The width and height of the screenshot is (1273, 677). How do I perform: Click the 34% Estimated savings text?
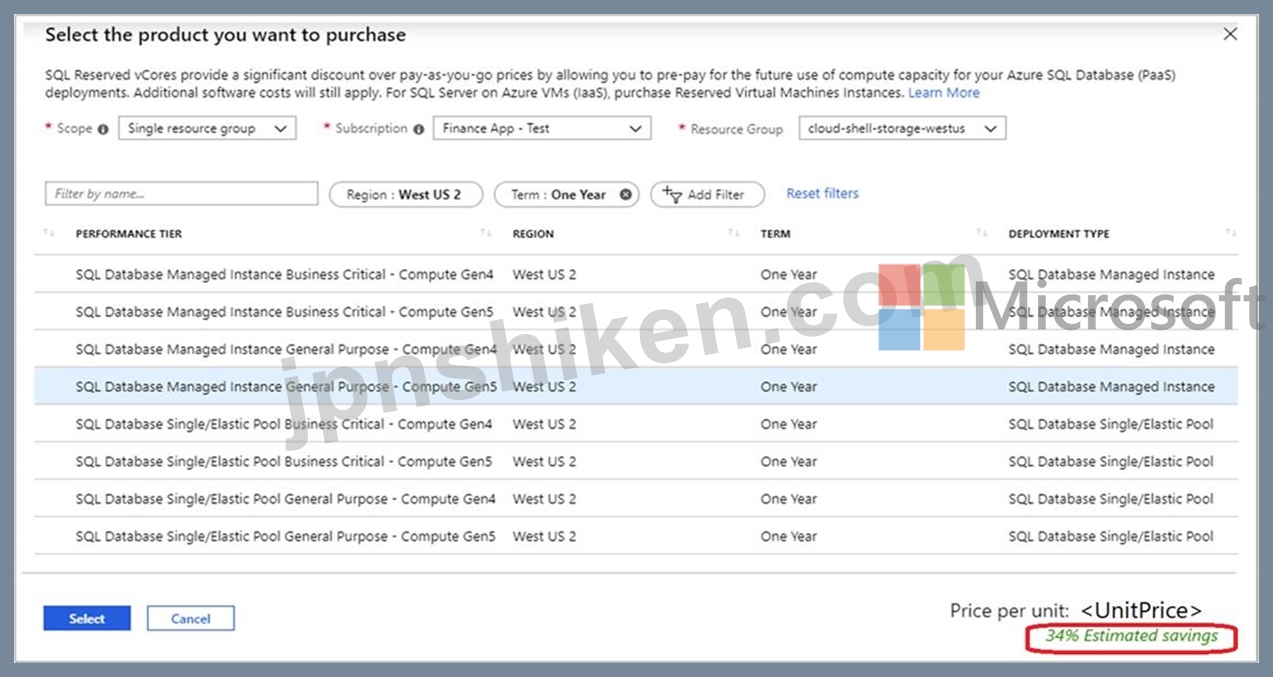1132,636
